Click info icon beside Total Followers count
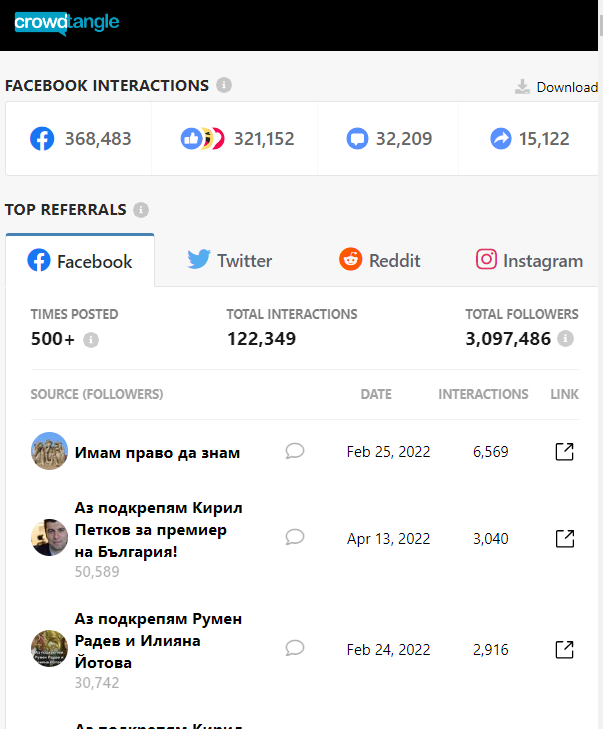This screenshot has height=729, width=603. click(566, 339)
